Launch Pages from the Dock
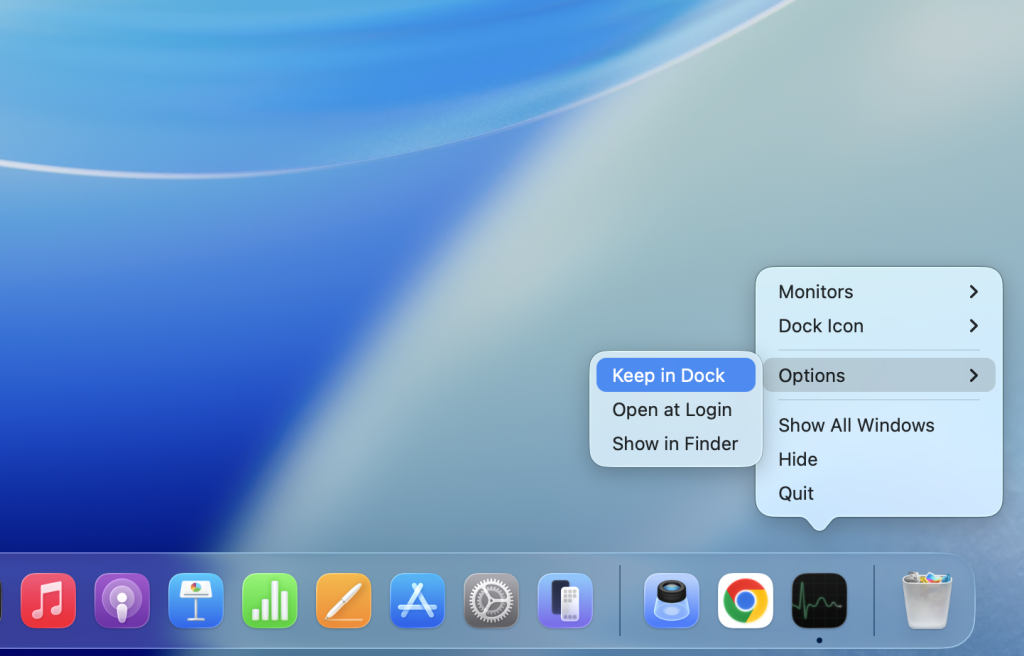Image resolution: width=1024 pixels, height=656 pixels. [x=344, y=600]
